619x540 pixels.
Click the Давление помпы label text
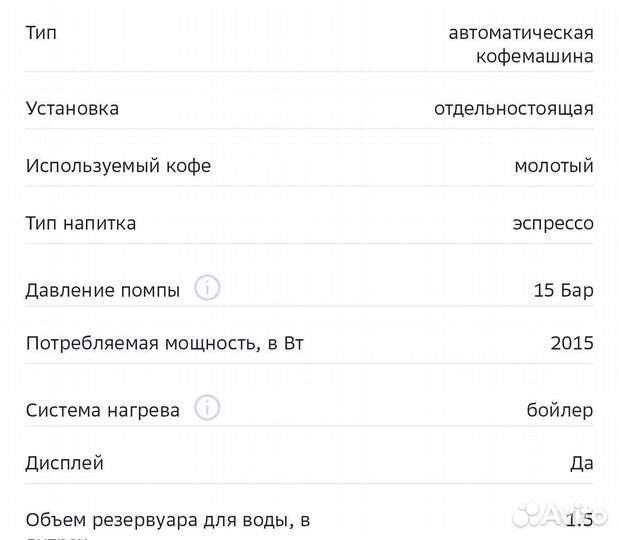[103, 291]
